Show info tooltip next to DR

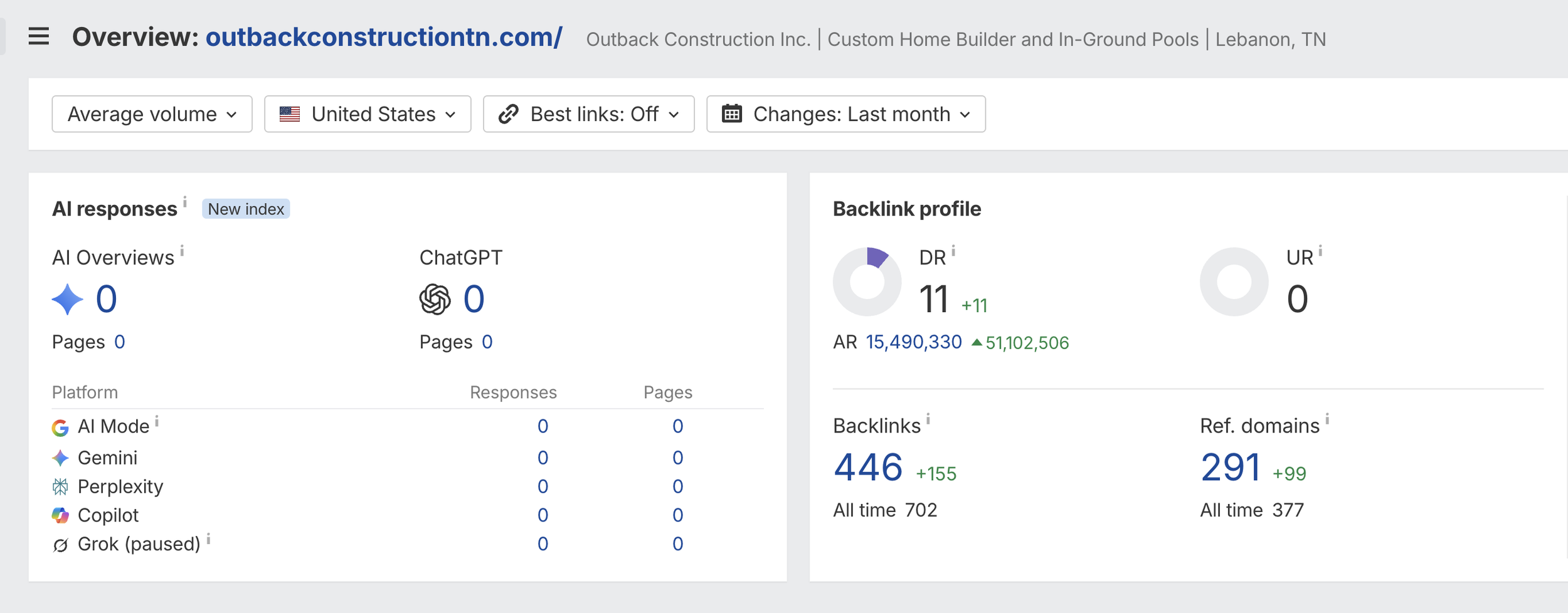point(953,251)
